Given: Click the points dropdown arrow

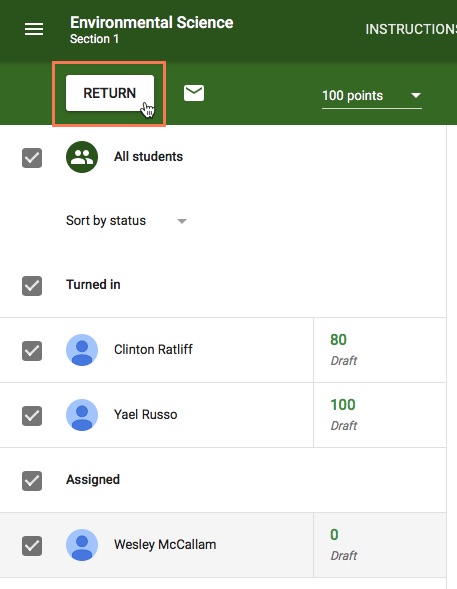Looking at the screenshot, I should pyautogui.click(x=416, y=95).
